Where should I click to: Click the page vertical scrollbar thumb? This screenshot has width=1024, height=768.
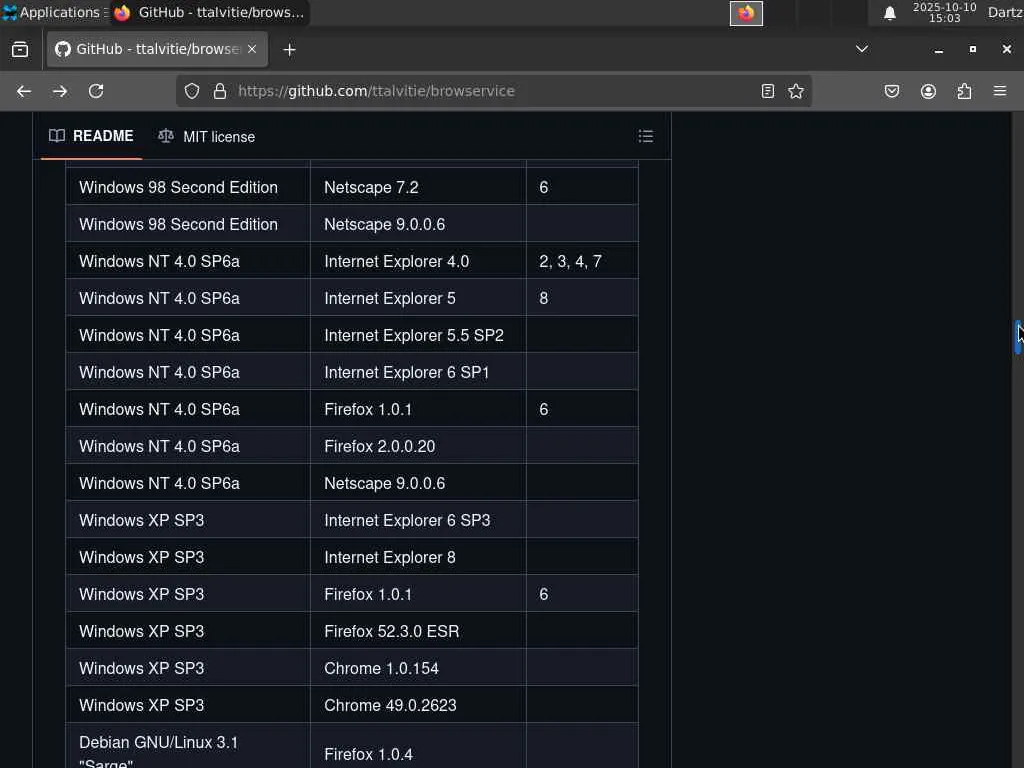coord(1017,337)
